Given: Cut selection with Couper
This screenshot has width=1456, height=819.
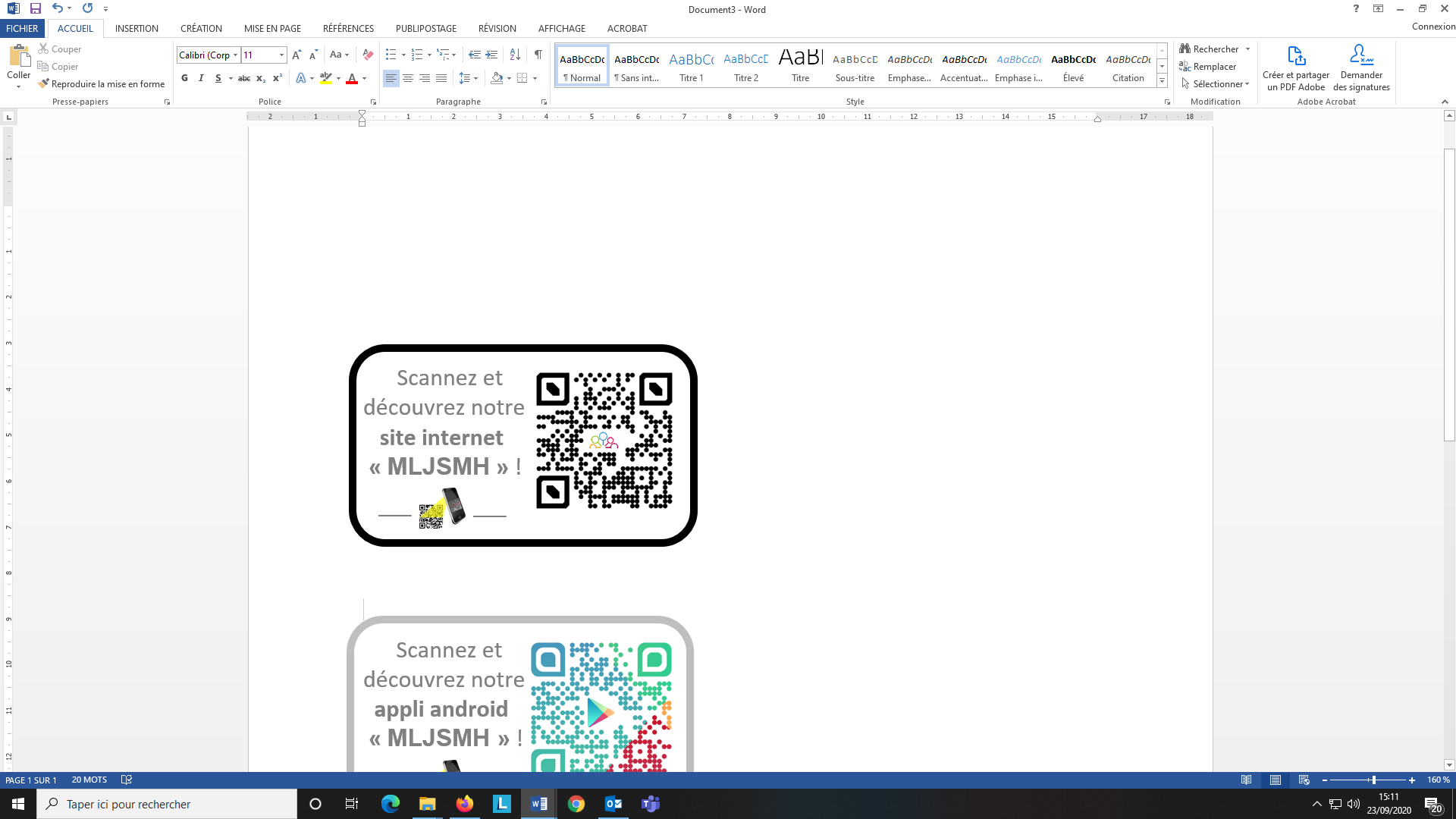Looking at the screenshot, I should point(59,49).
